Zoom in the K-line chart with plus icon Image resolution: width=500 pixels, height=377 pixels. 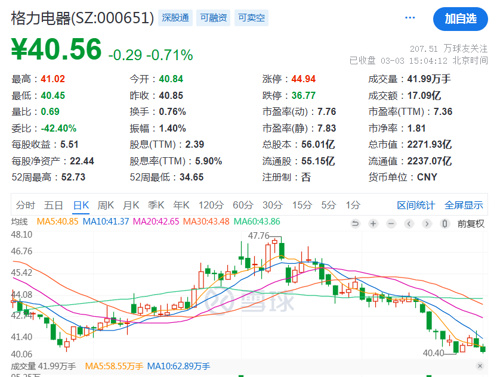tap(373, 224)
